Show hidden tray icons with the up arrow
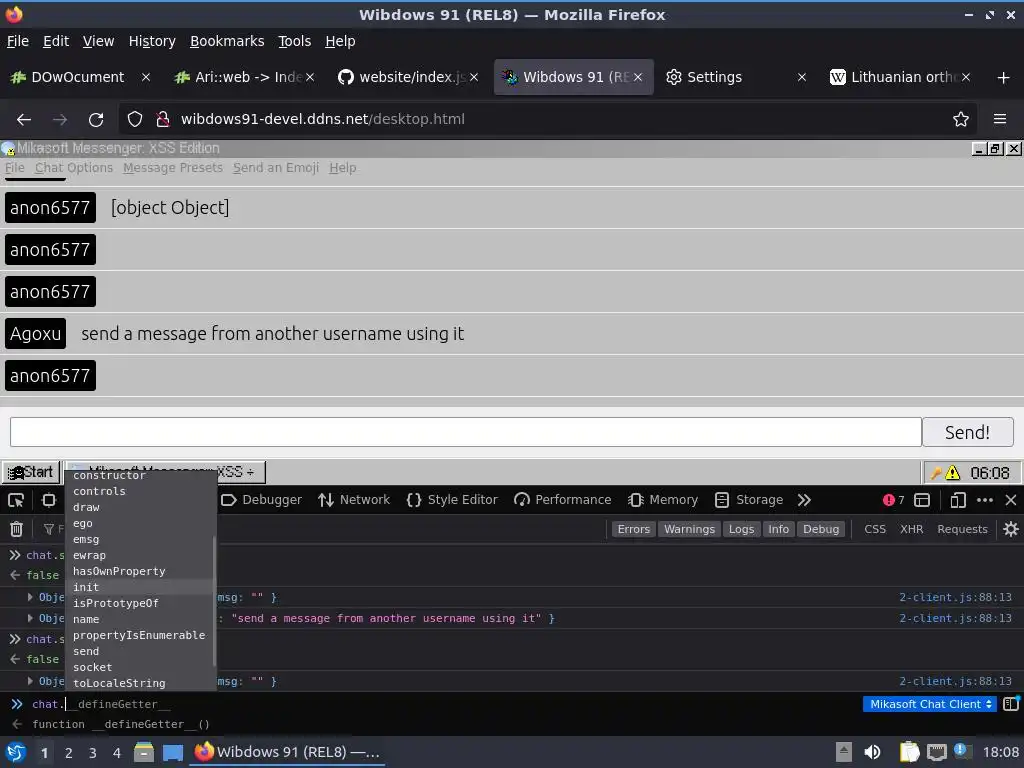Image resolution: width=1024 pixels, height=768 pixels. (x=844, y=752)
